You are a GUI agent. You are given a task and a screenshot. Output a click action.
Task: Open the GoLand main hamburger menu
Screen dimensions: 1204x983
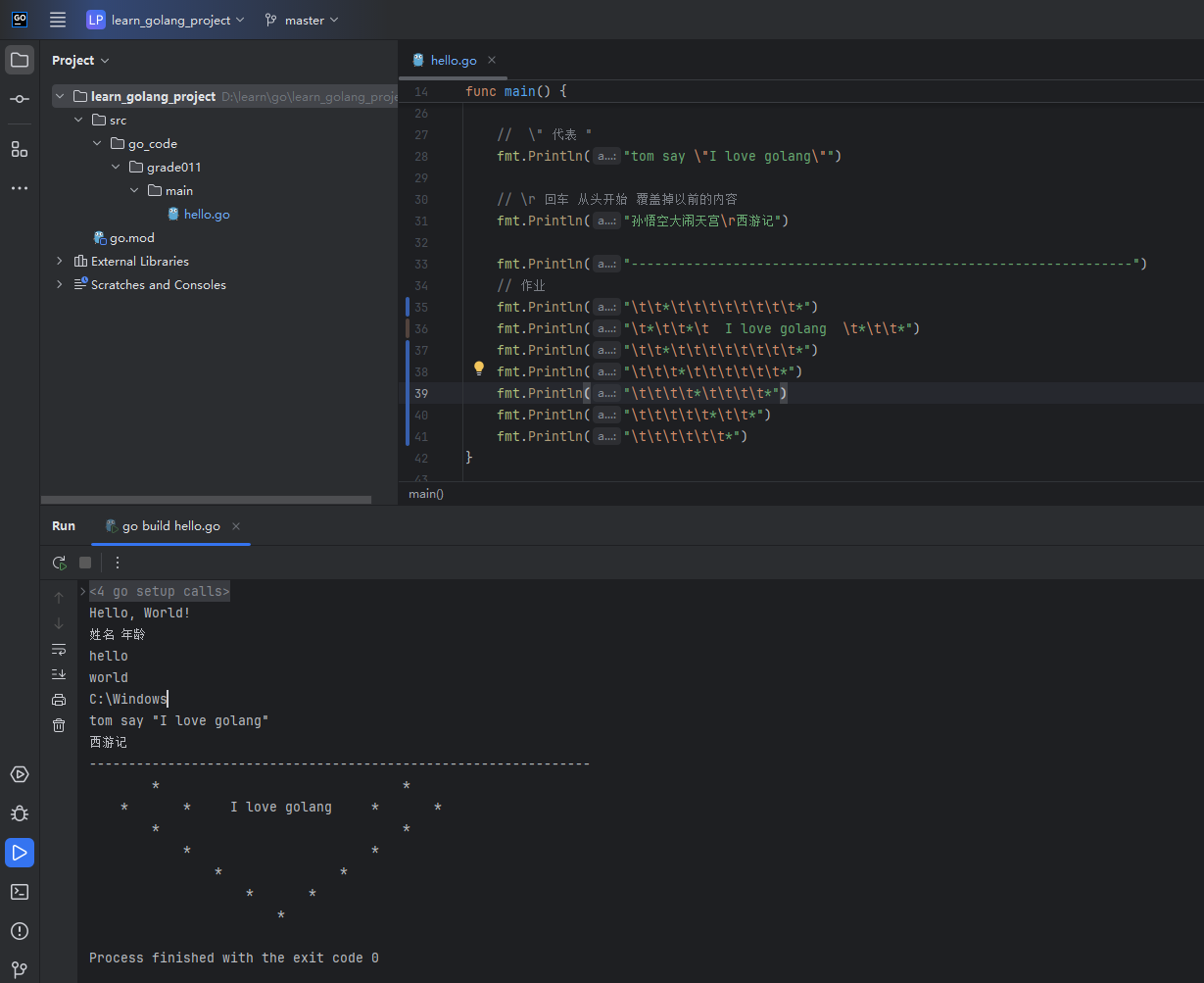(58, 20)
